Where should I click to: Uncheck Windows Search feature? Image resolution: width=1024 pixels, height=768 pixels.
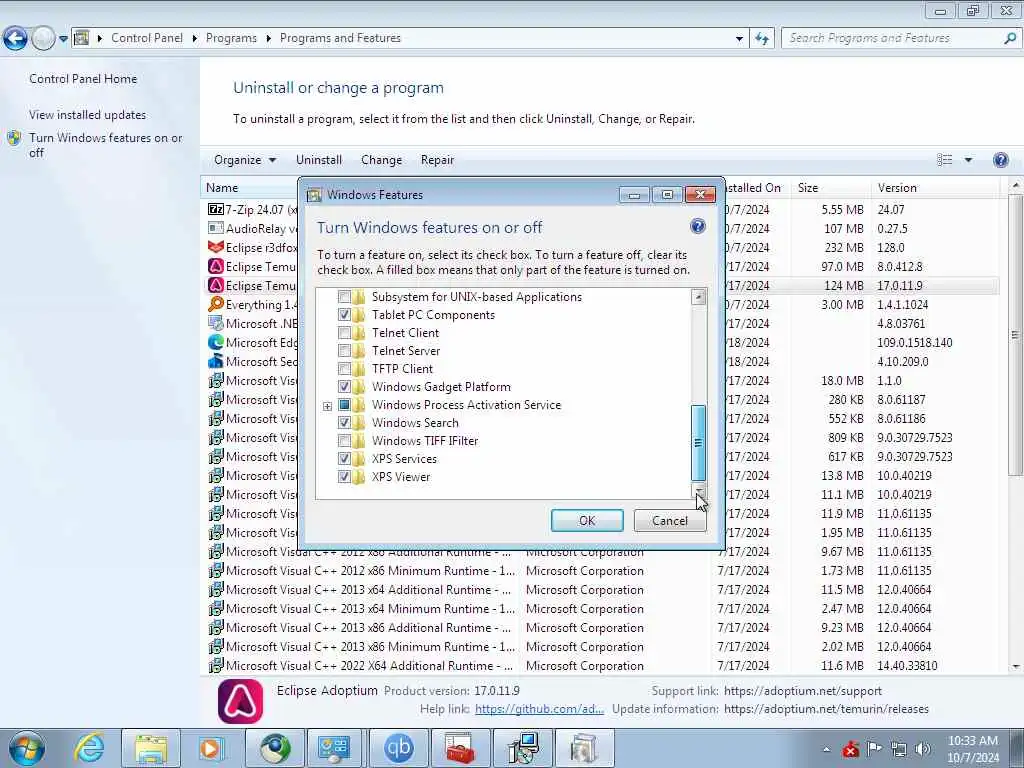(x=344, y=423)
